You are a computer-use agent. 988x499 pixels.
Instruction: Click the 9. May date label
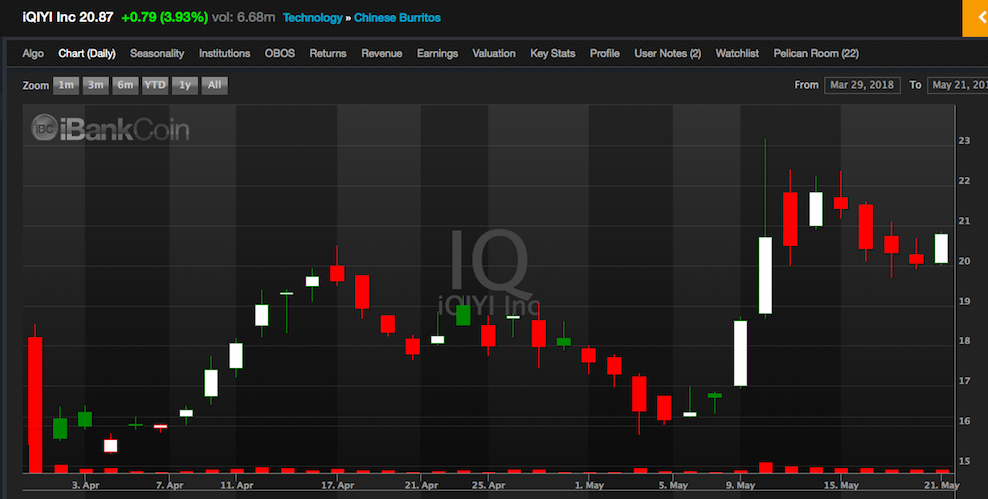coord(741,485)
